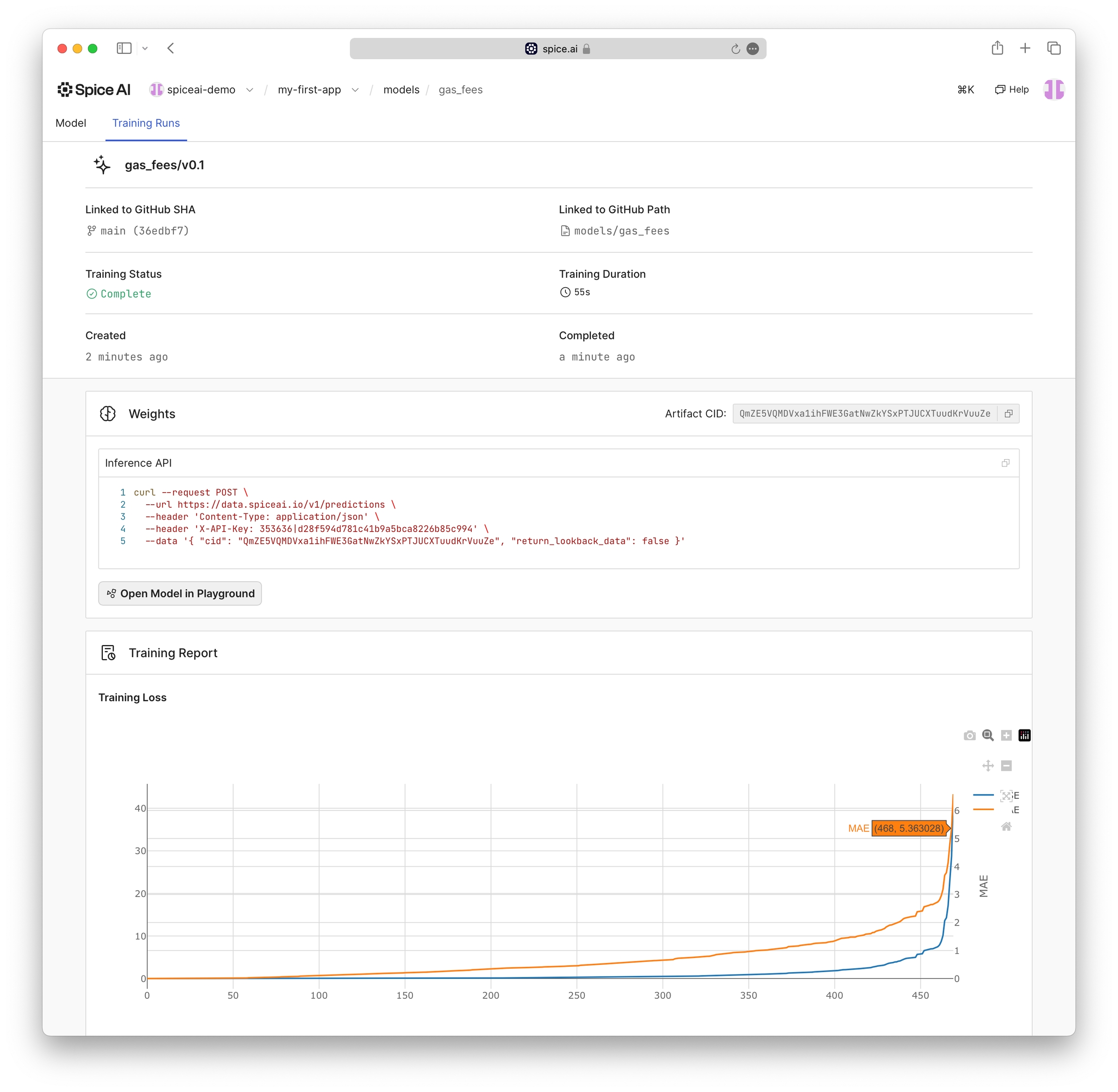The image size is (1118, 1092).
Task: Copy the Inference API curl snippet
Action: click(x=1004, y=463)
